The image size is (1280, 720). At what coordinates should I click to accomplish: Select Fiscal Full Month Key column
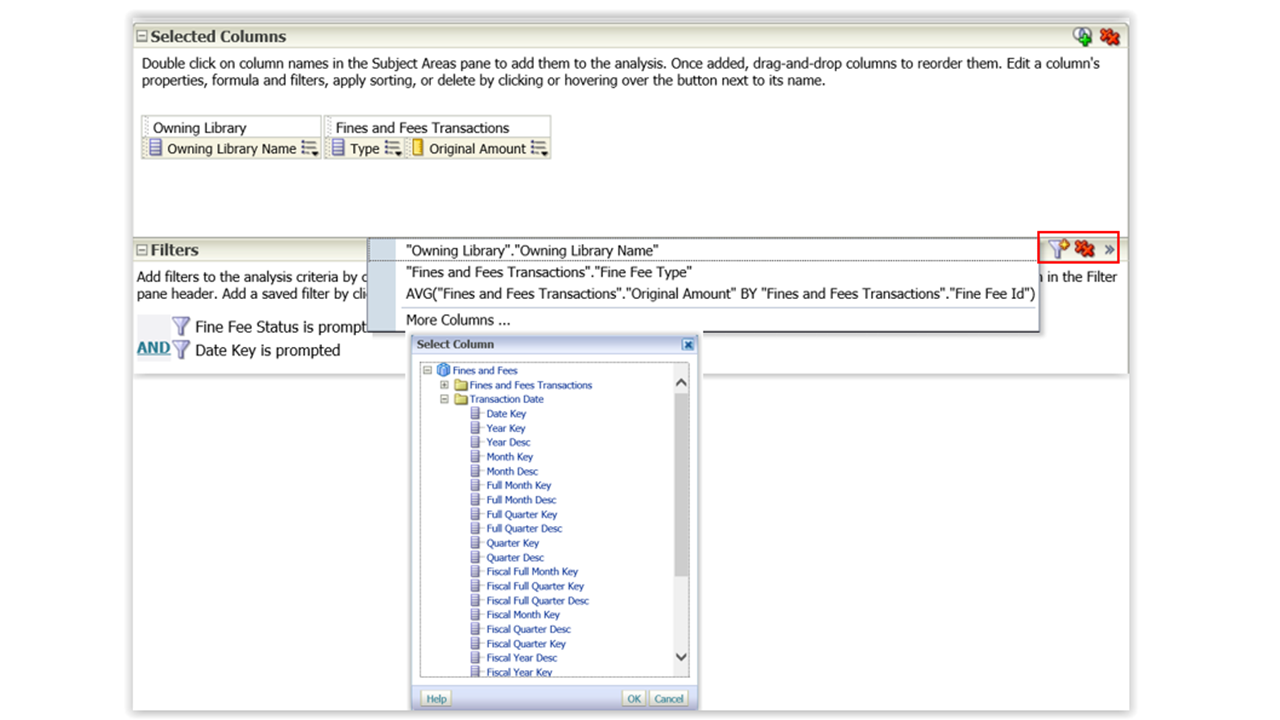tap(532, 572)
